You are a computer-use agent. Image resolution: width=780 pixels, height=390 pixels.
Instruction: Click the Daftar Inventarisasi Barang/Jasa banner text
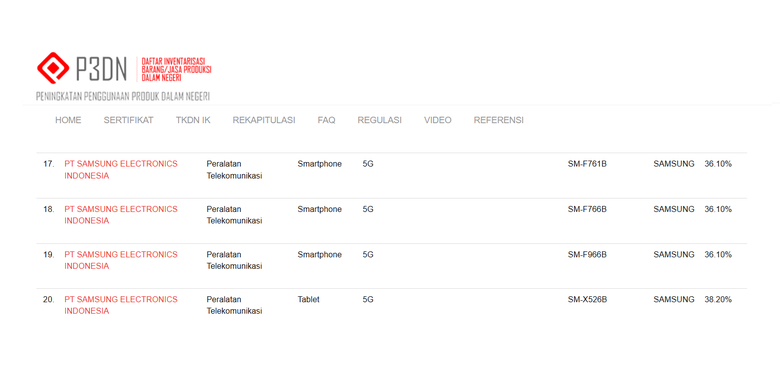coord(177,69)
